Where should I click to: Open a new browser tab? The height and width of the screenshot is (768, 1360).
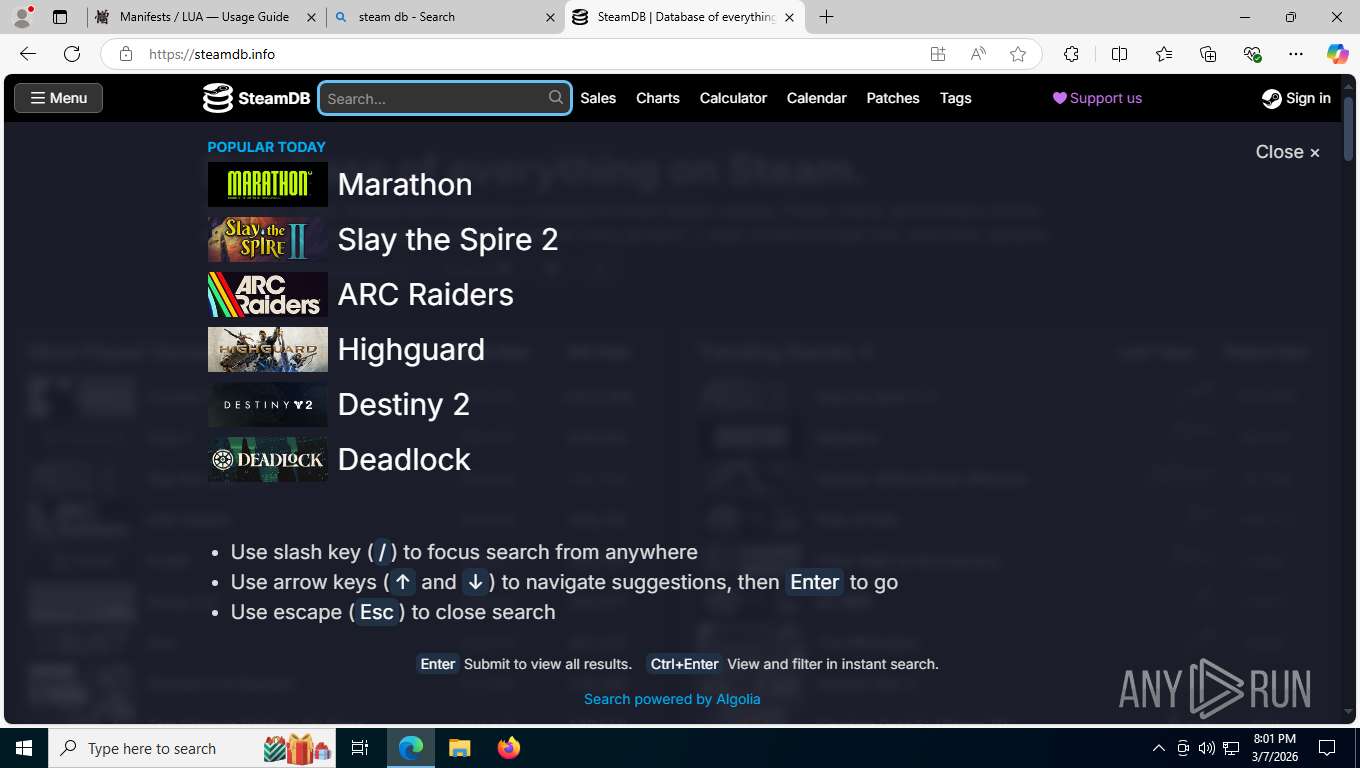pos(826,17)
